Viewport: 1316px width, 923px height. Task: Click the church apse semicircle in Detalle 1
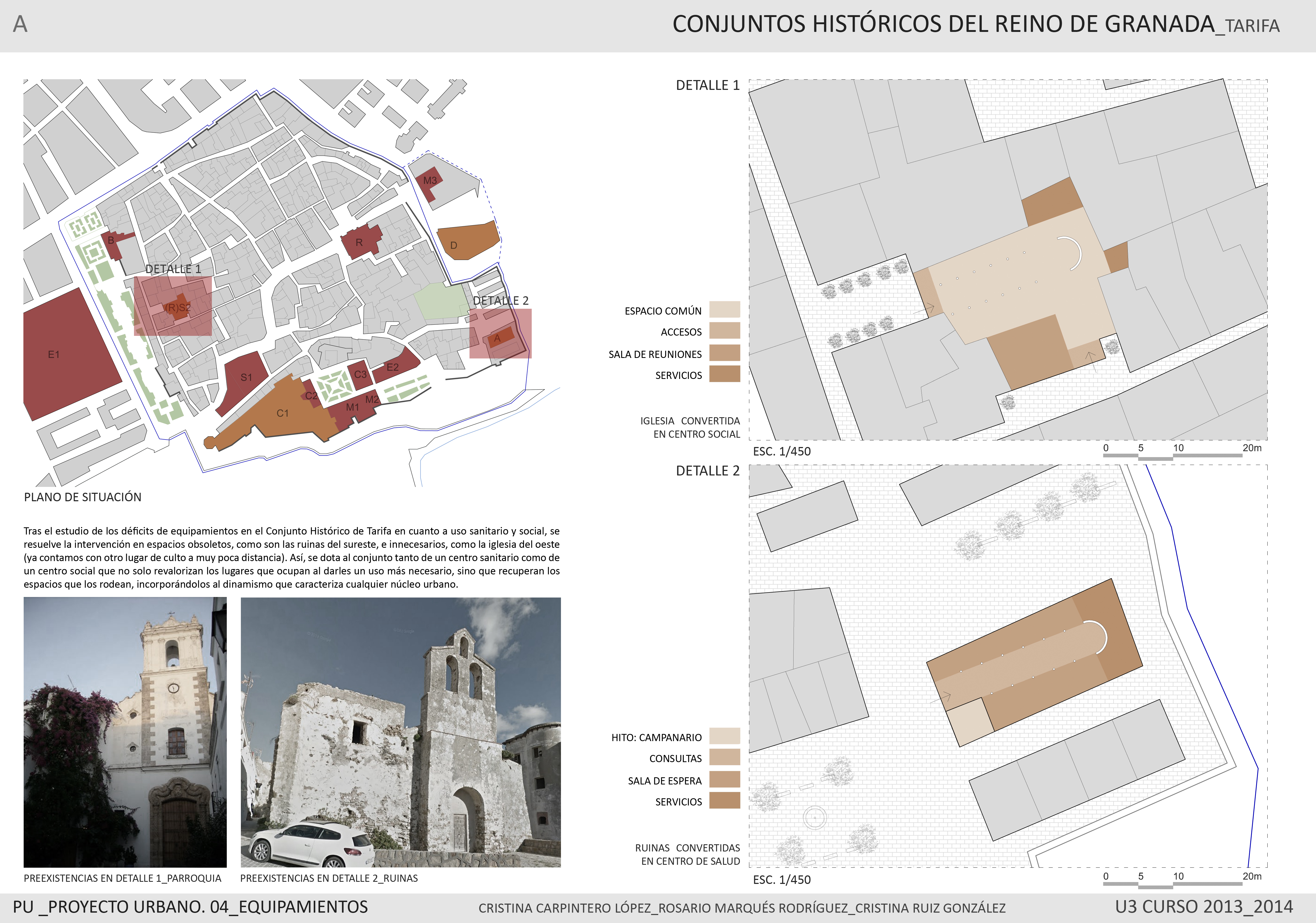pyautogui.click(x=1070, y=253)
